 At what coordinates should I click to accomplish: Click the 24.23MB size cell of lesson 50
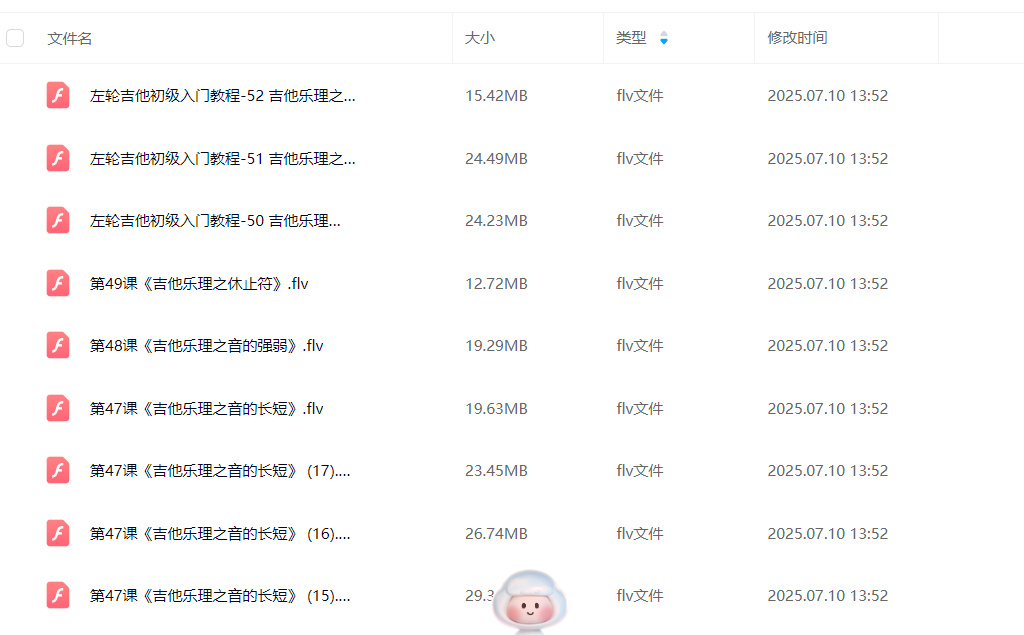coord(496,221)
